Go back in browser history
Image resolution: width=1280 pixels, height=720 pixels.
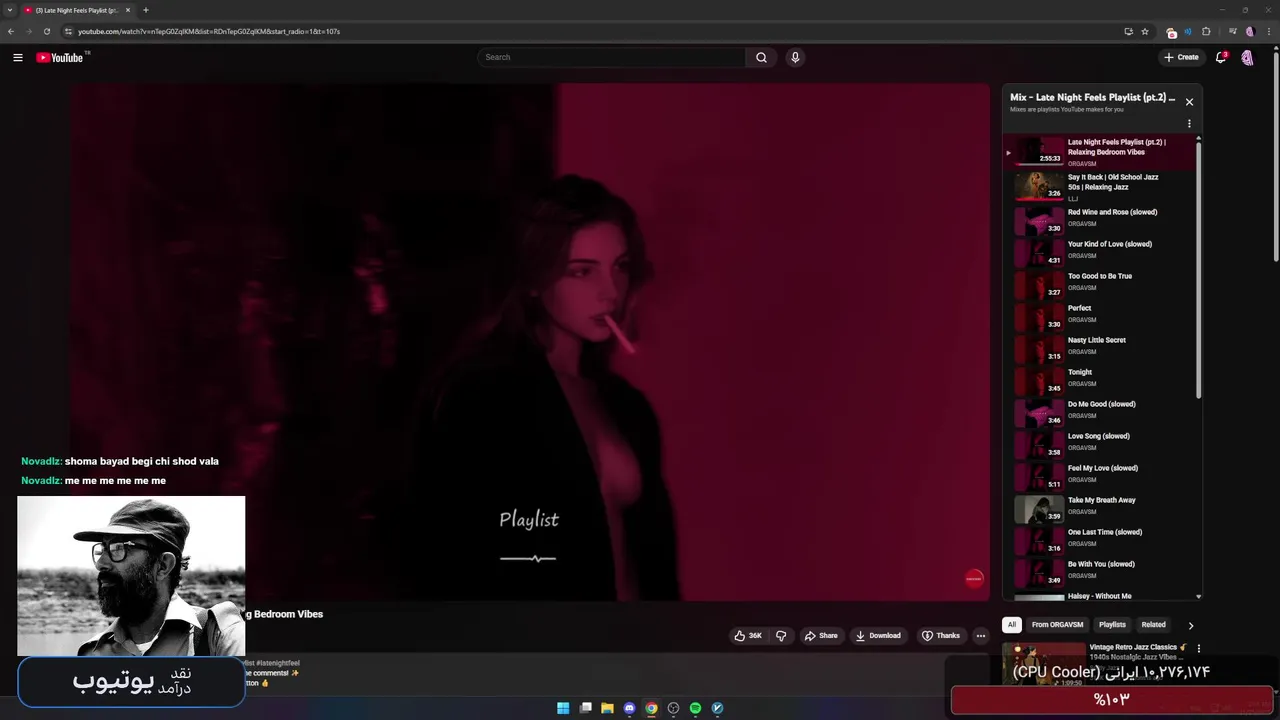(11, 31)
